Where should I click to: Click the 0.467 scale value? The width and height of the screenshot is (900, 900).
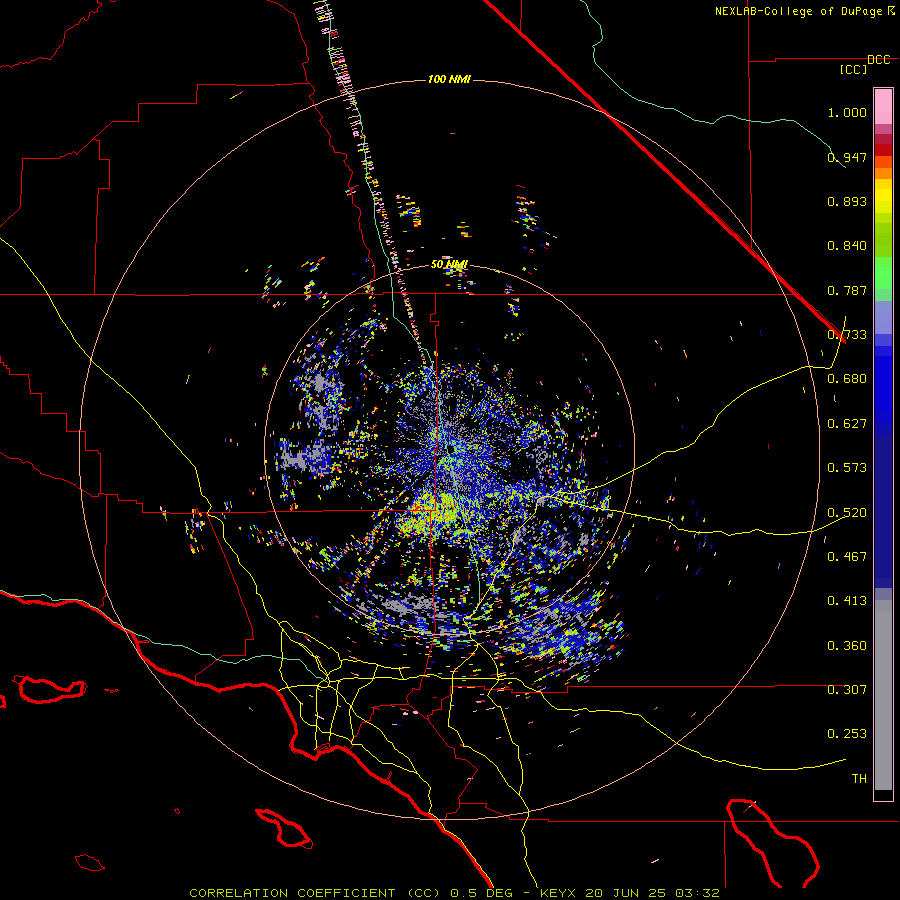(847, 557)
